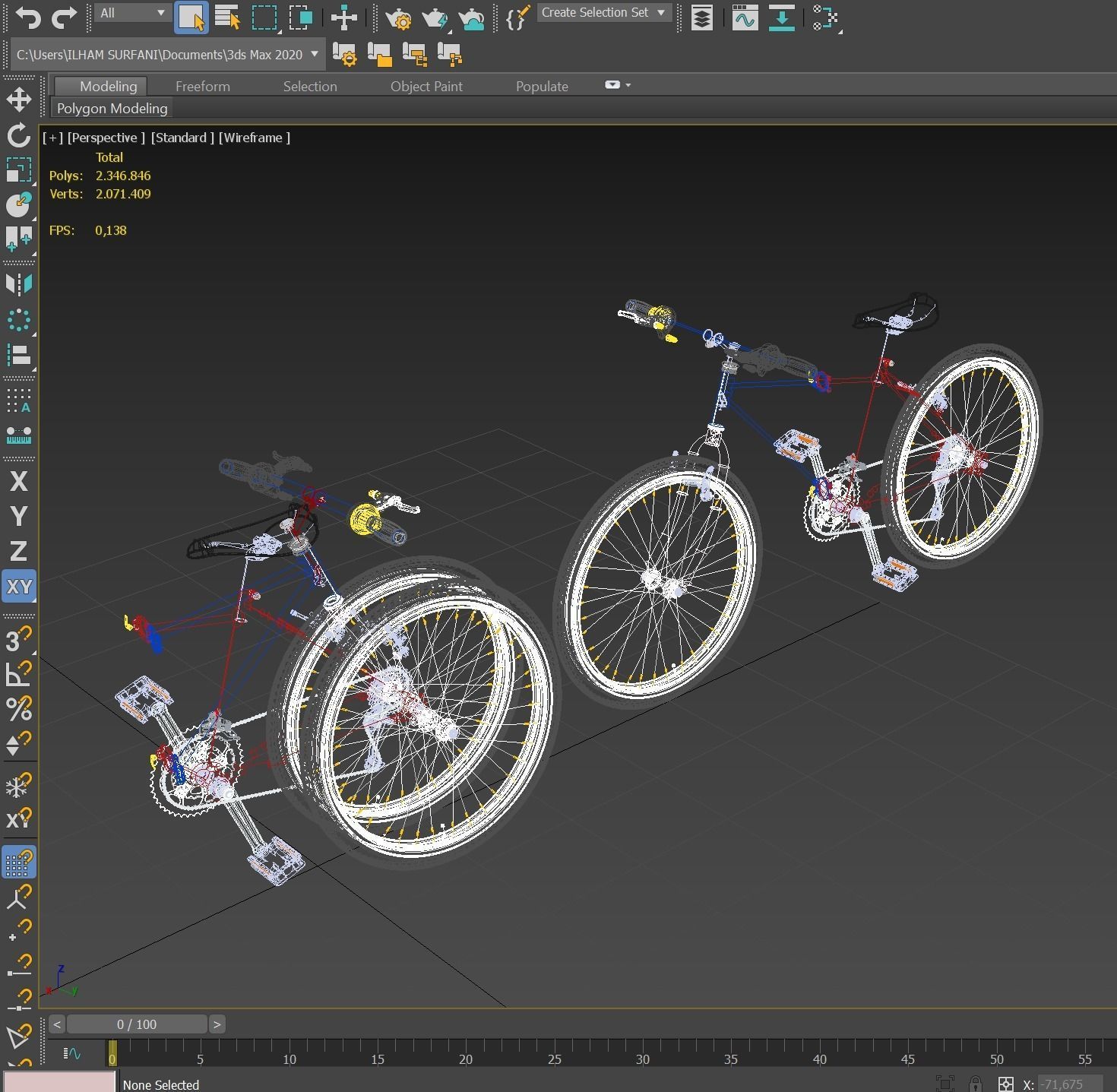Select the Scale tool in left toolbar

[x=19, y=170]
